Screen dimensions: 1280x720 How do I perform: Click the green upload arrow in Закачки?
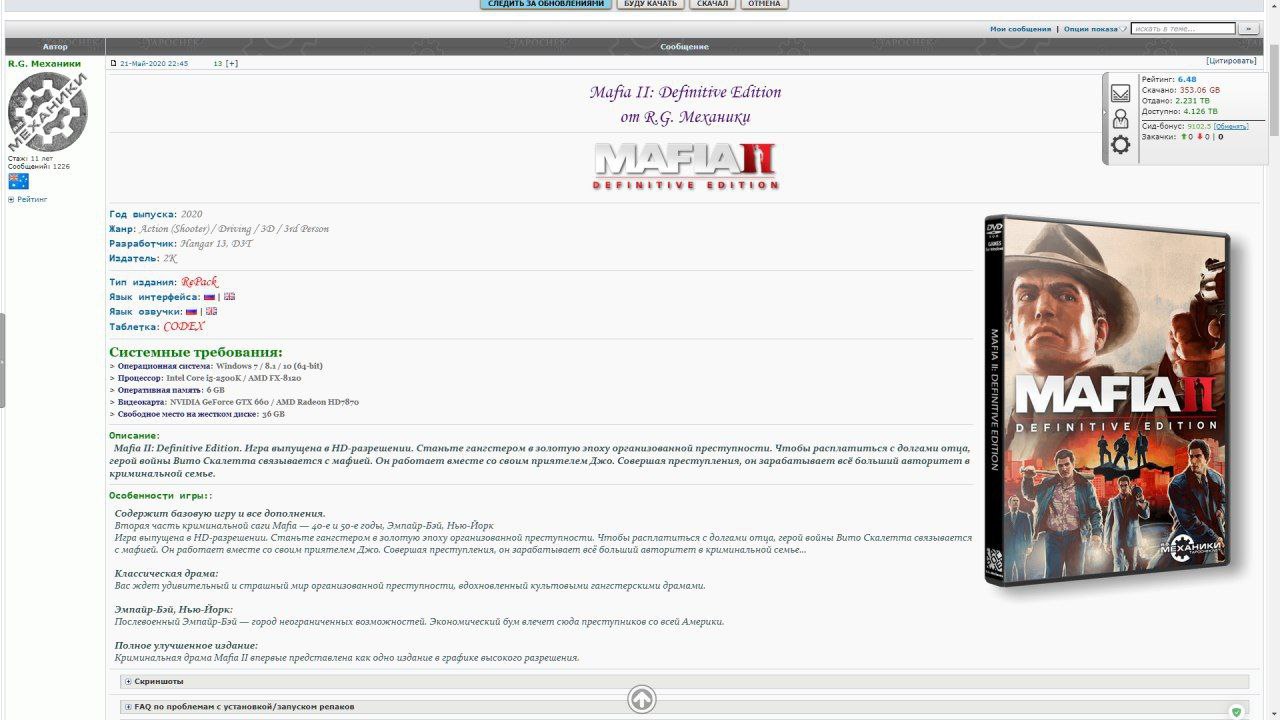1184,136
